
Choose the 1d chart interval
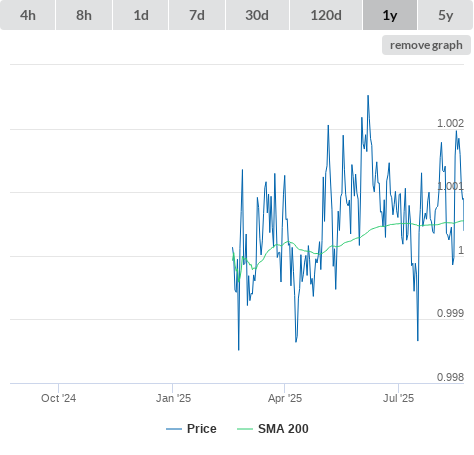[141, 15]
